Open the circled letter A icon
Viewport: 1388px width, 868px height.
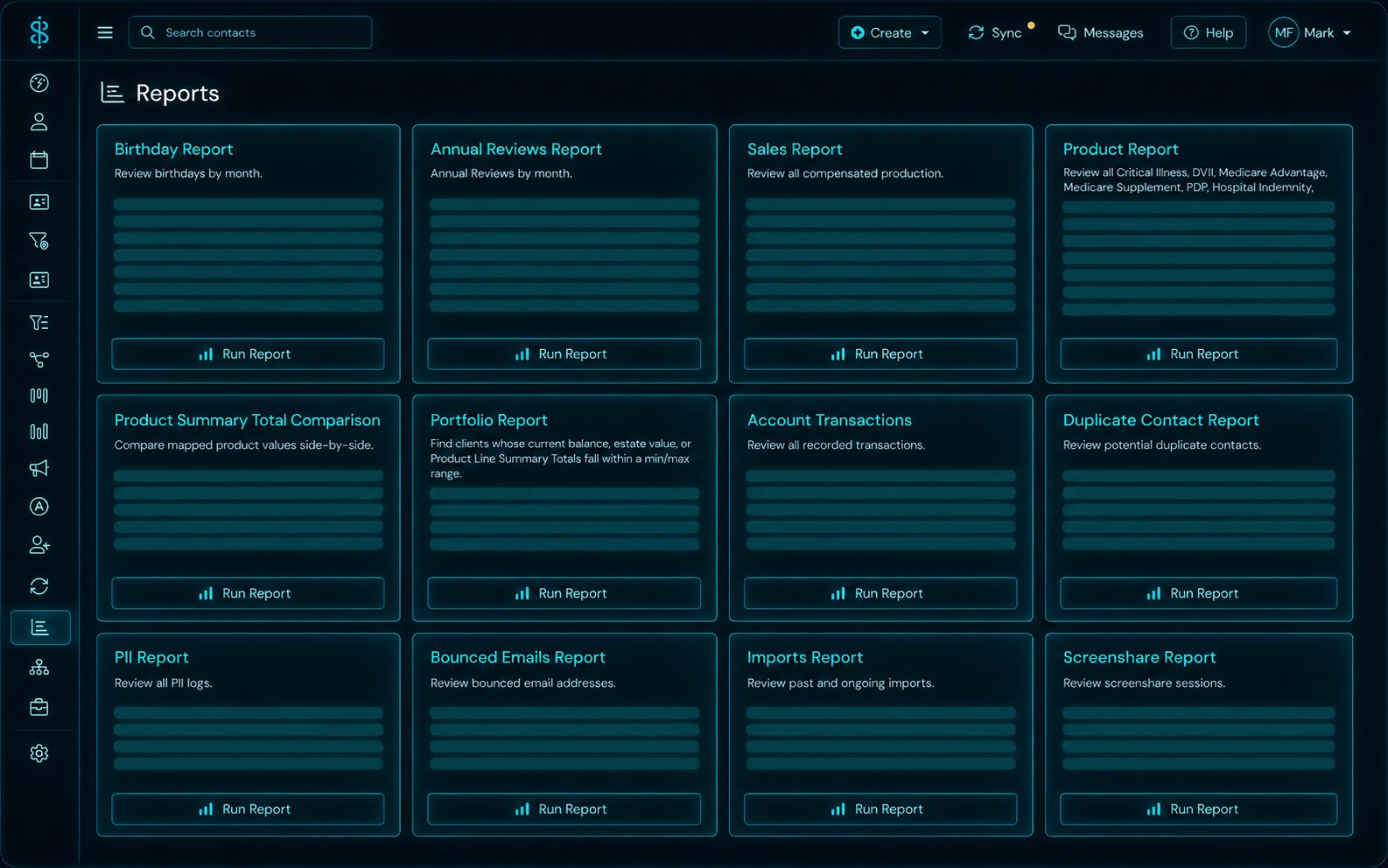pos(39,507)
